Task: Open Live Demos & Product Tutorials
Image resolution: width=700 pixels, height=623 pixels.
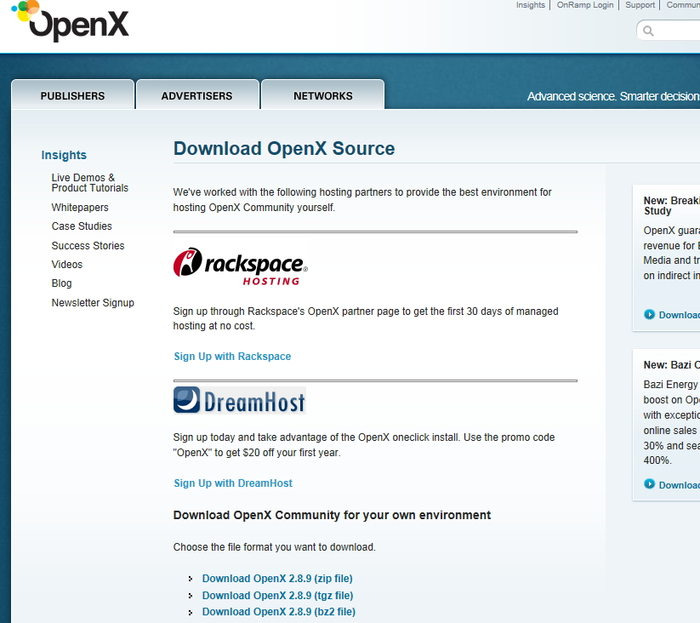Action: click(90, 183)
